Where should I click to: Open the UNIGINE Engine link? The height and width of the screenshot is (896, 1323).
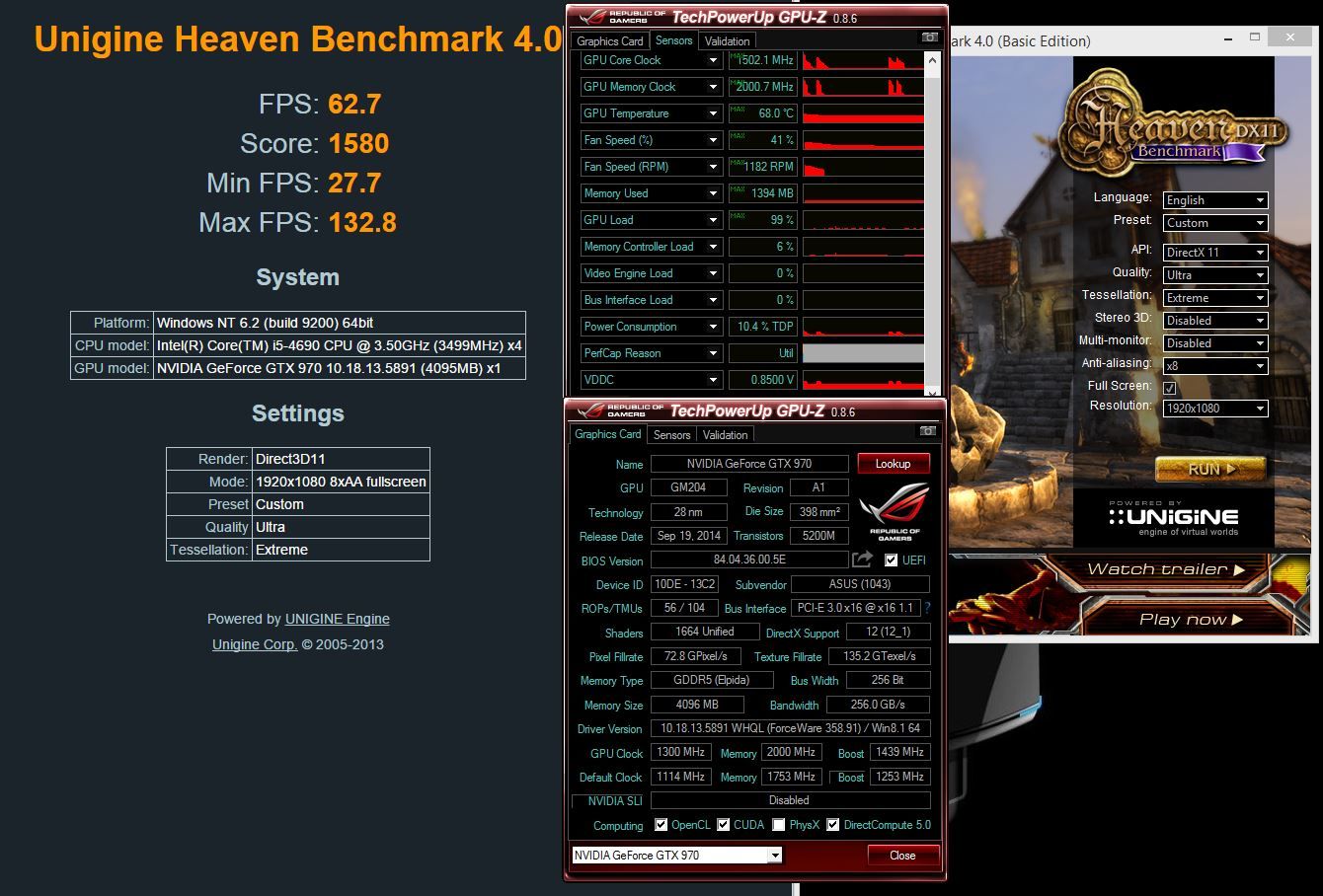(338, 619)
